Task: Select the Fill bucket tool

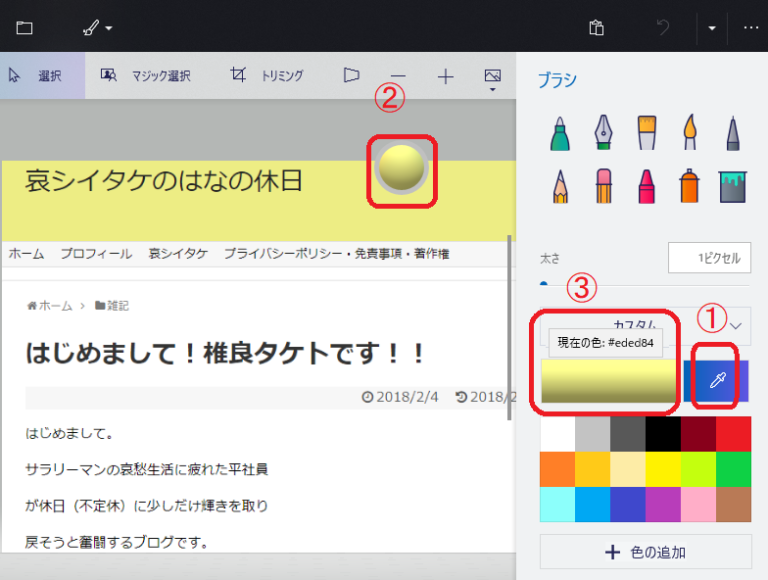Action: pos(733,184)
